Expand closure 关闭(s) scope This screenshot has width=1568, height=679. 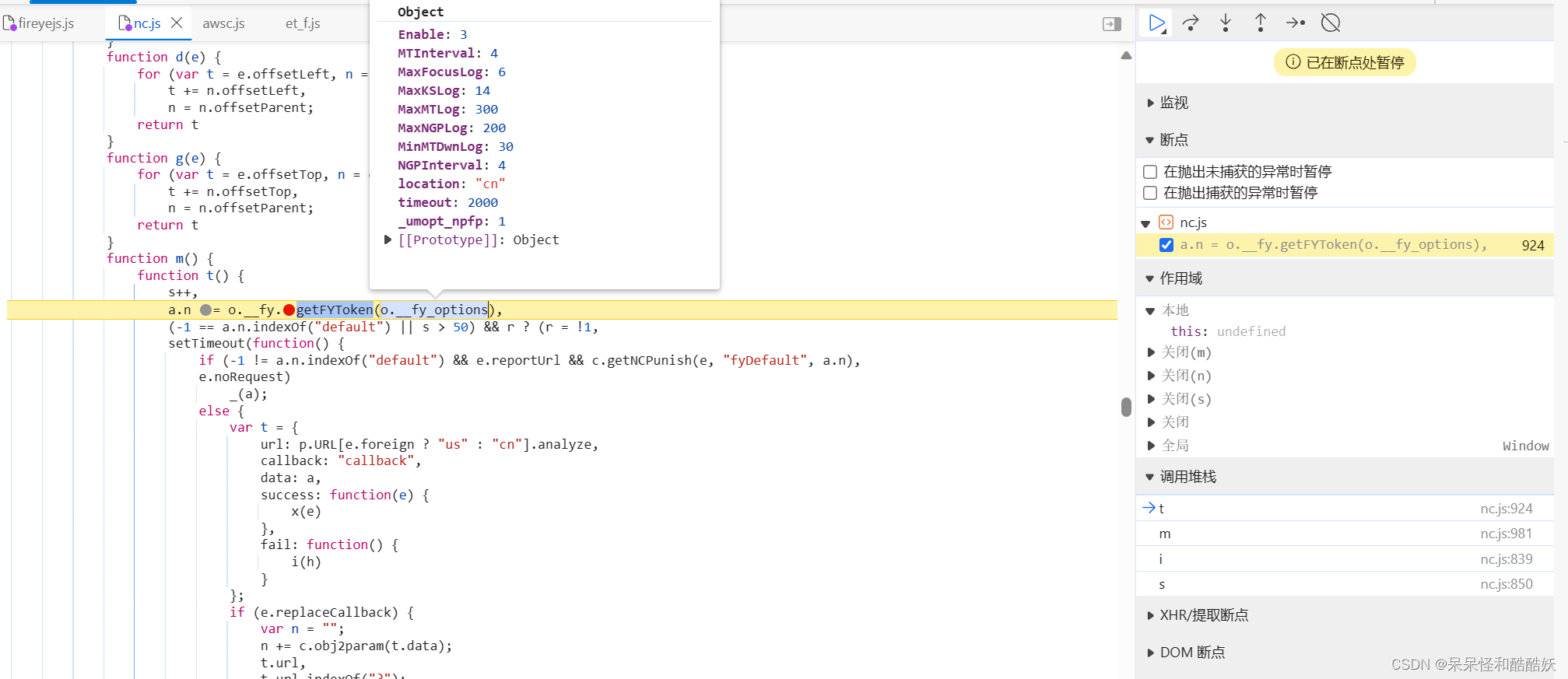tap(1151, 399)
